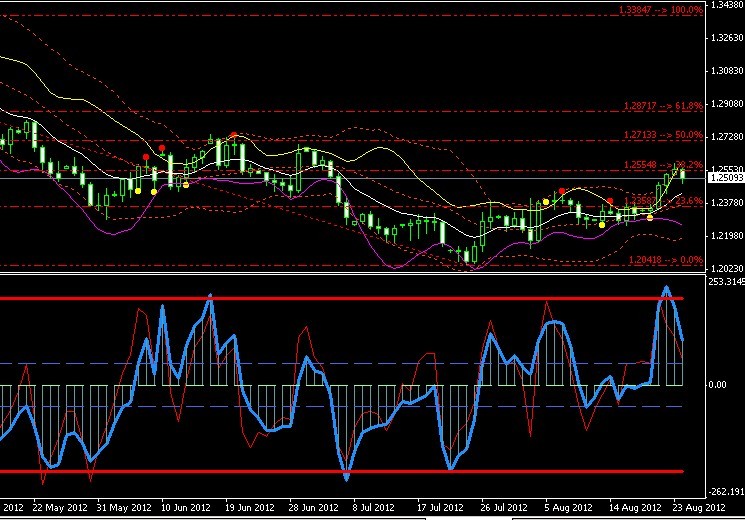The image size is (745, 520).
Task: Select the current price tag 1.25093
Action: point(726,178)
